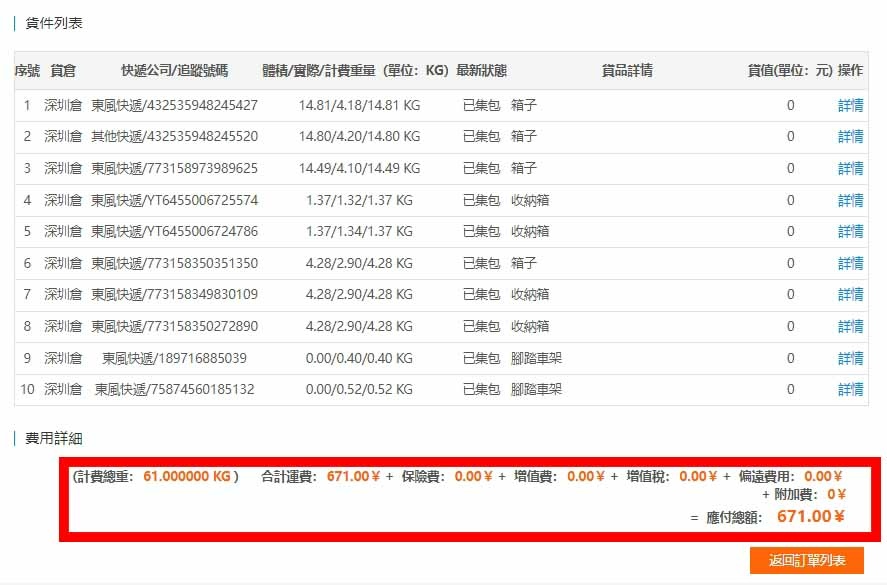Click weight value 14.81/4.18/14.81 KG
887x585 pixels.
tap(359, 105)
